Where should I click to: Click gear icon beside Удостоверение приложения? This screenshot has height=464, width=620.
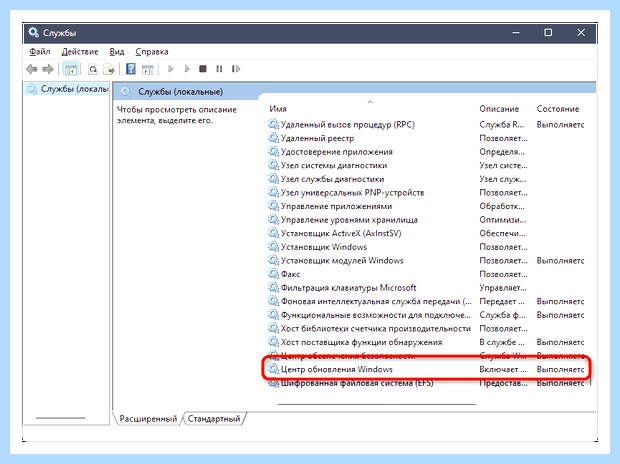point(273,152)
